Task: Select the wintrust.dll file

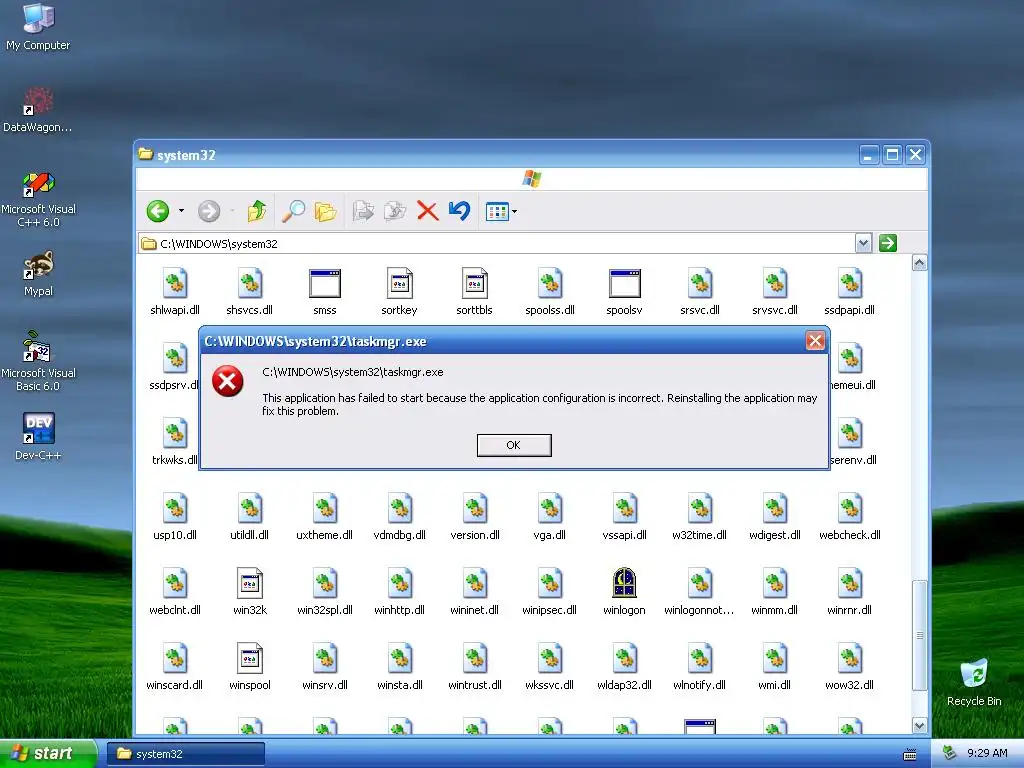Action: 474,667
